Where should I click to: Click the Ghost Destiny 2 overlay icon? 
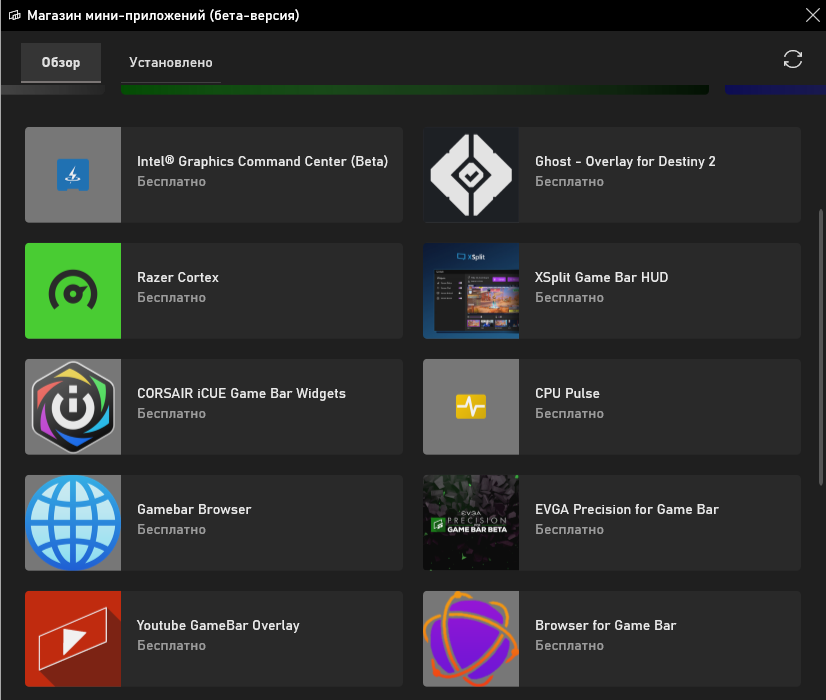[471, 175]
